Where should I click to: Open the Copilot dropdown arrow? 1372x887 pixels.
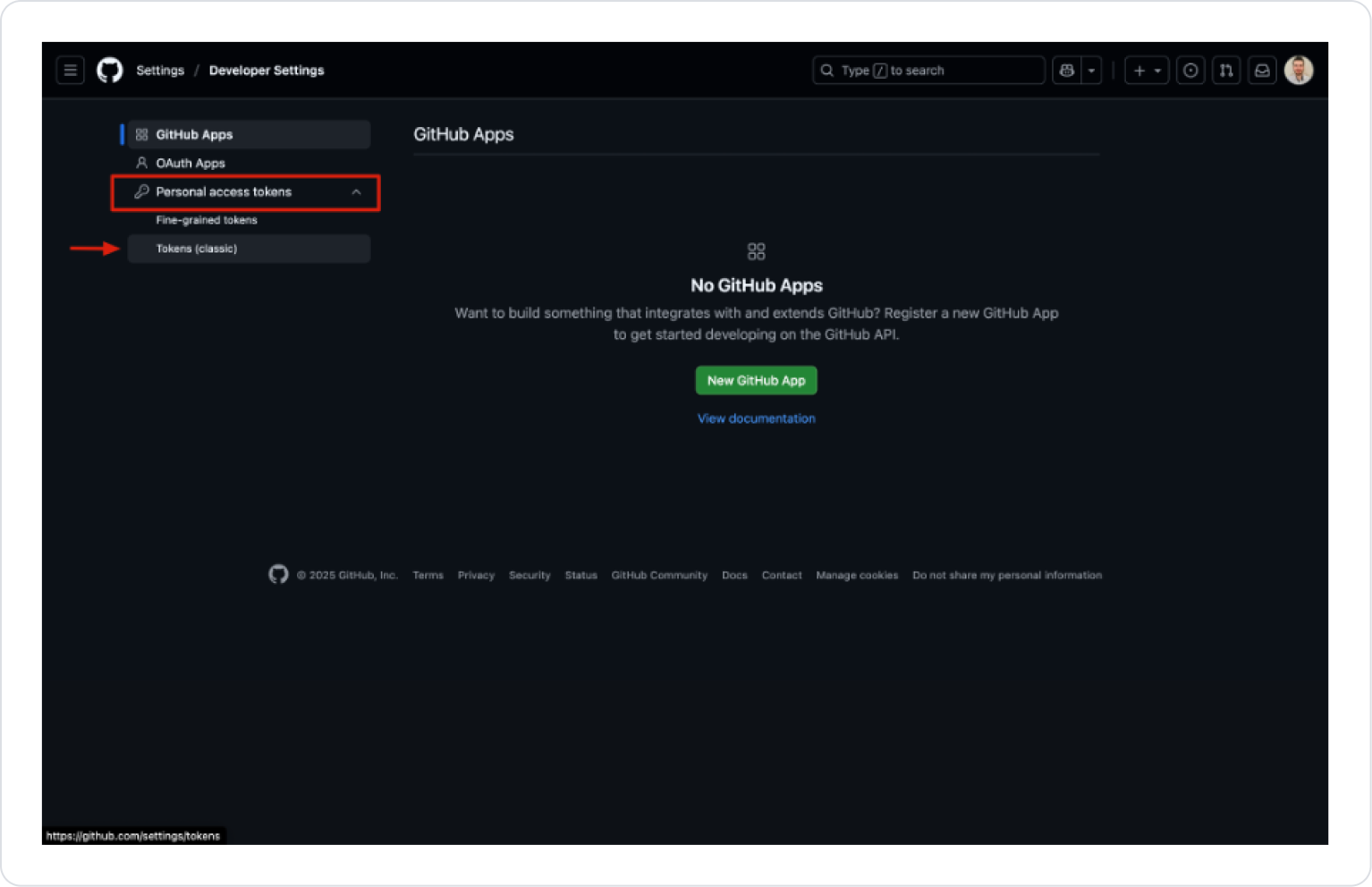tap(1091, 70)
